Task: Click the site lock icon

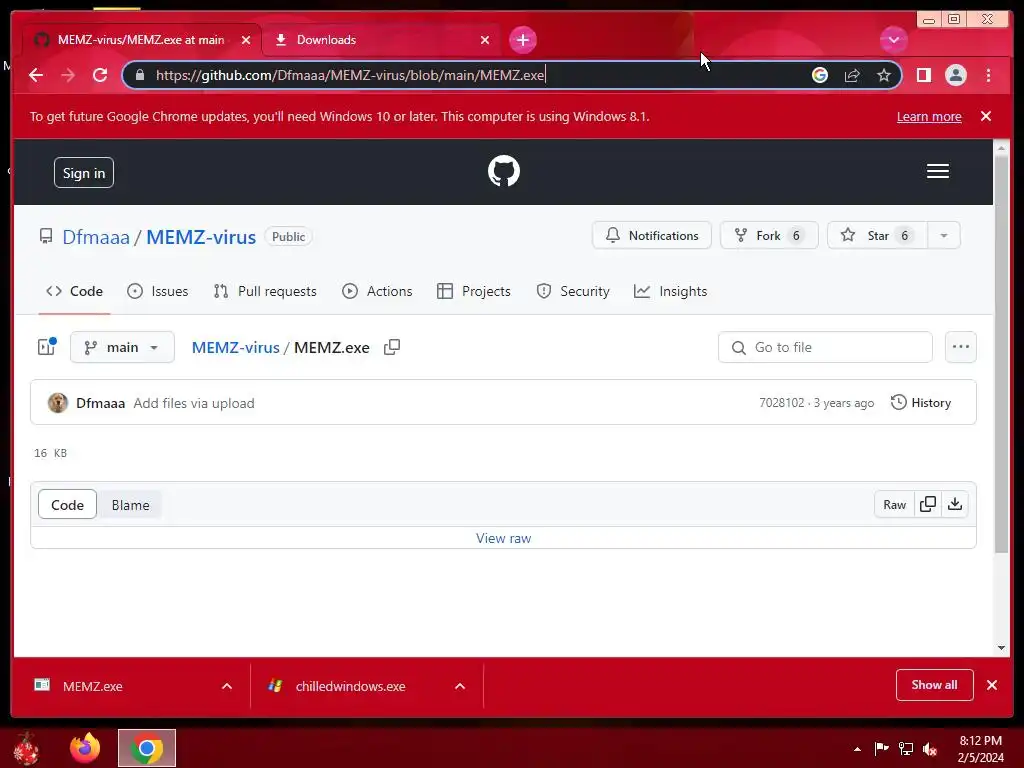Action: 139,75
